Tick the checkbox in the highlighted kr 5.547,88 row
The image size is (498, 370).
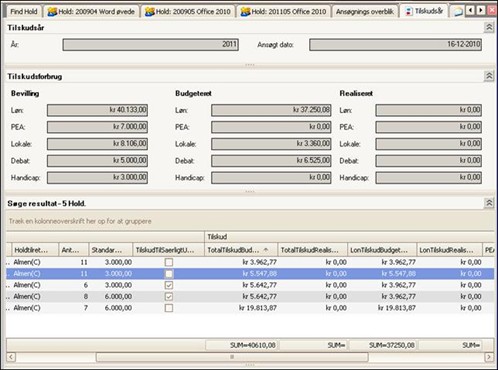click(x=169, y=274)
